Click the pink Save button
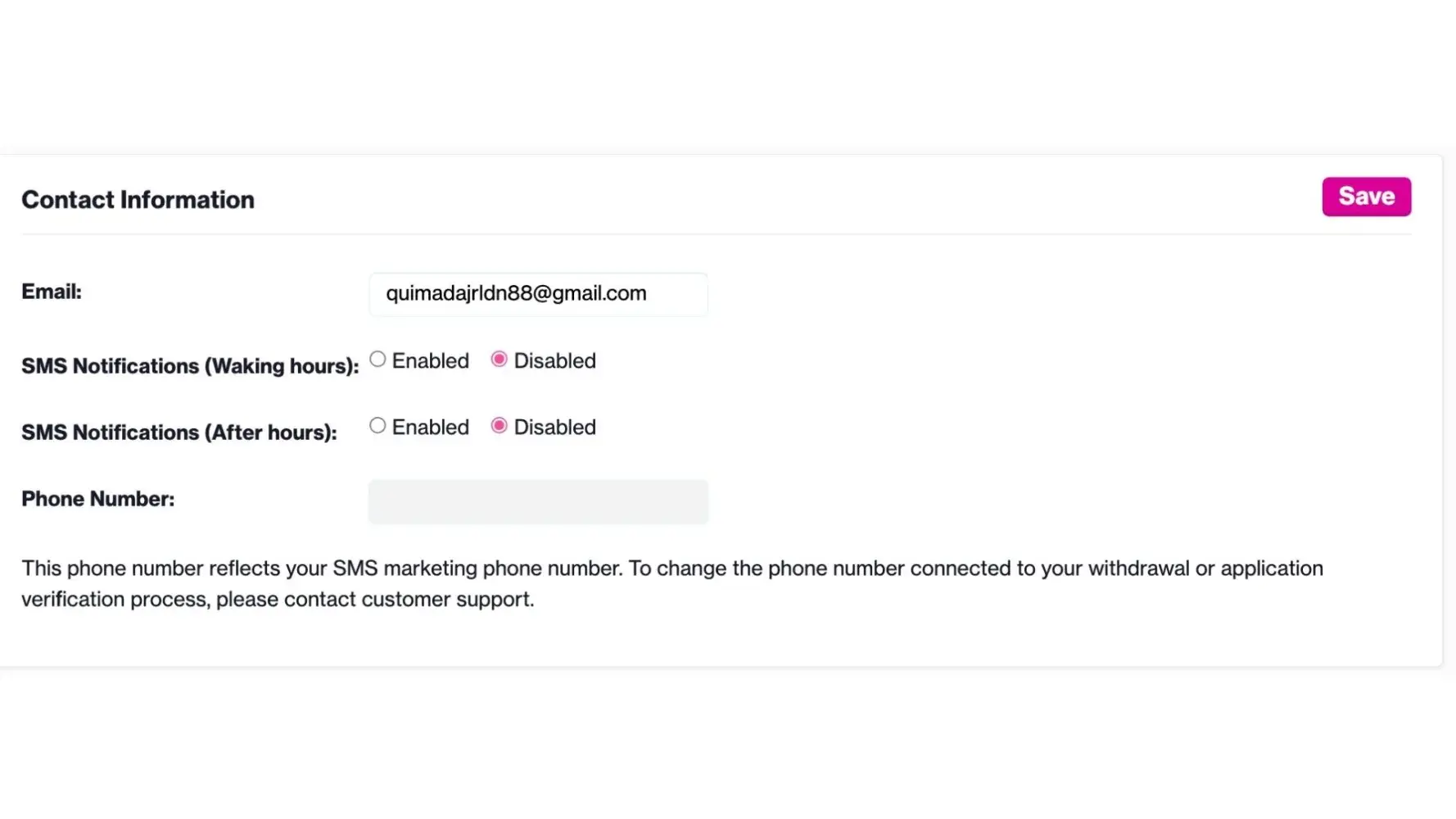This screenshot has width=1456, height=819. point(1366,197)
